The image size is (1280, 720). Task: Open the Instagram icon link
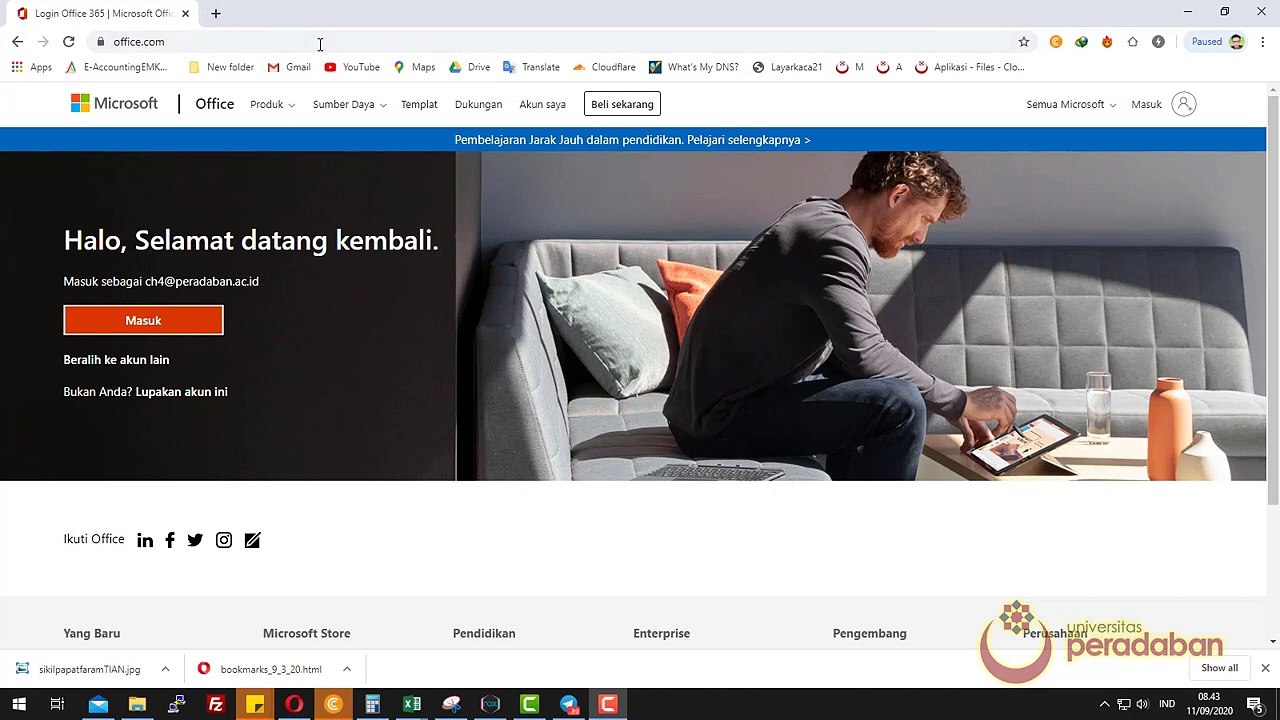click(x=224, y=540)
